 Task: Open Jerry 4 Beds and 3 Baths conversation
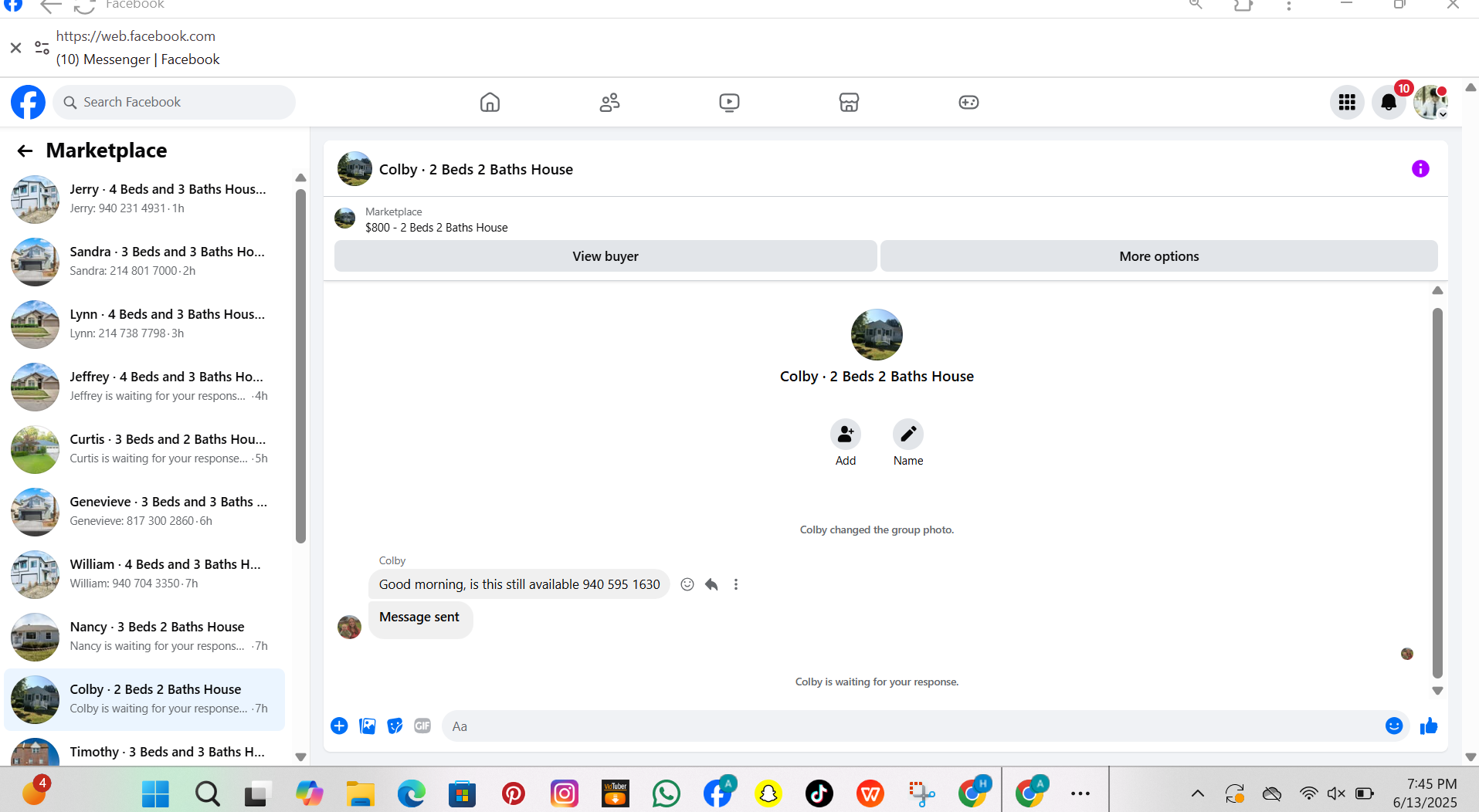(145, 198)
